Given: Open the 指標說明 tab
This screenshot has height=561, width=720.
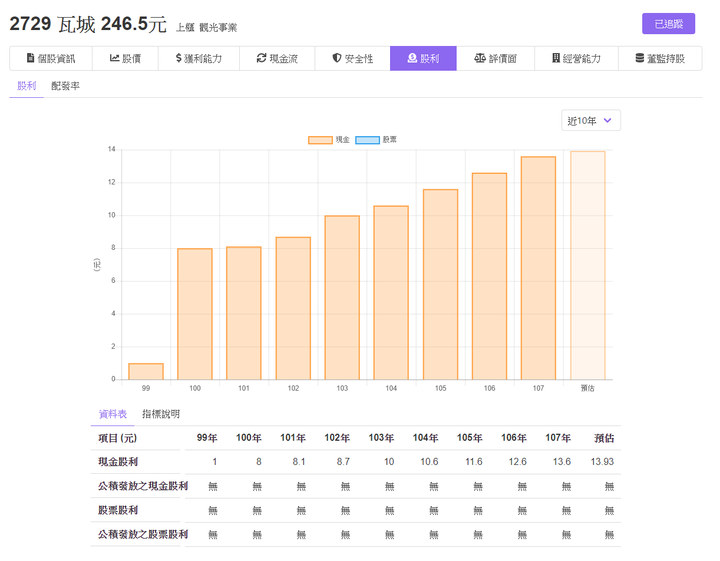Looking at the screenshot, I should coord(161,414).
